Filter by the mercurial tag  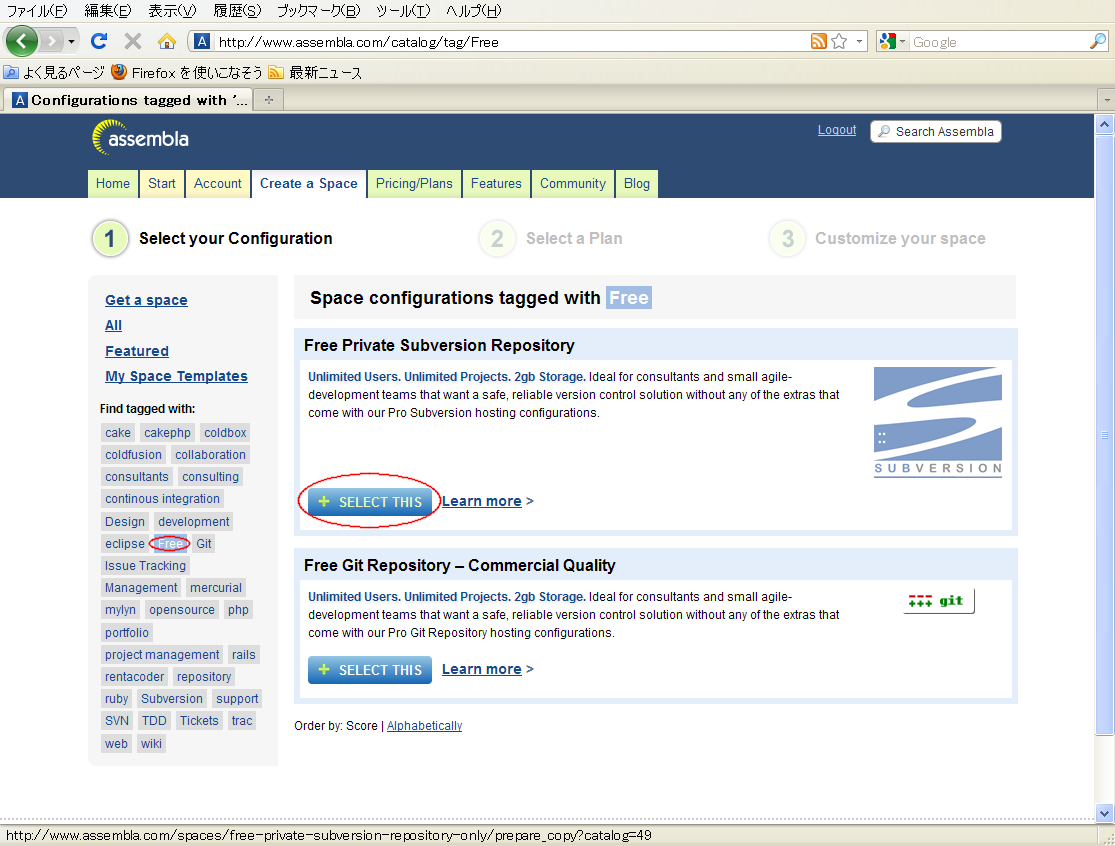pos(216,588)
